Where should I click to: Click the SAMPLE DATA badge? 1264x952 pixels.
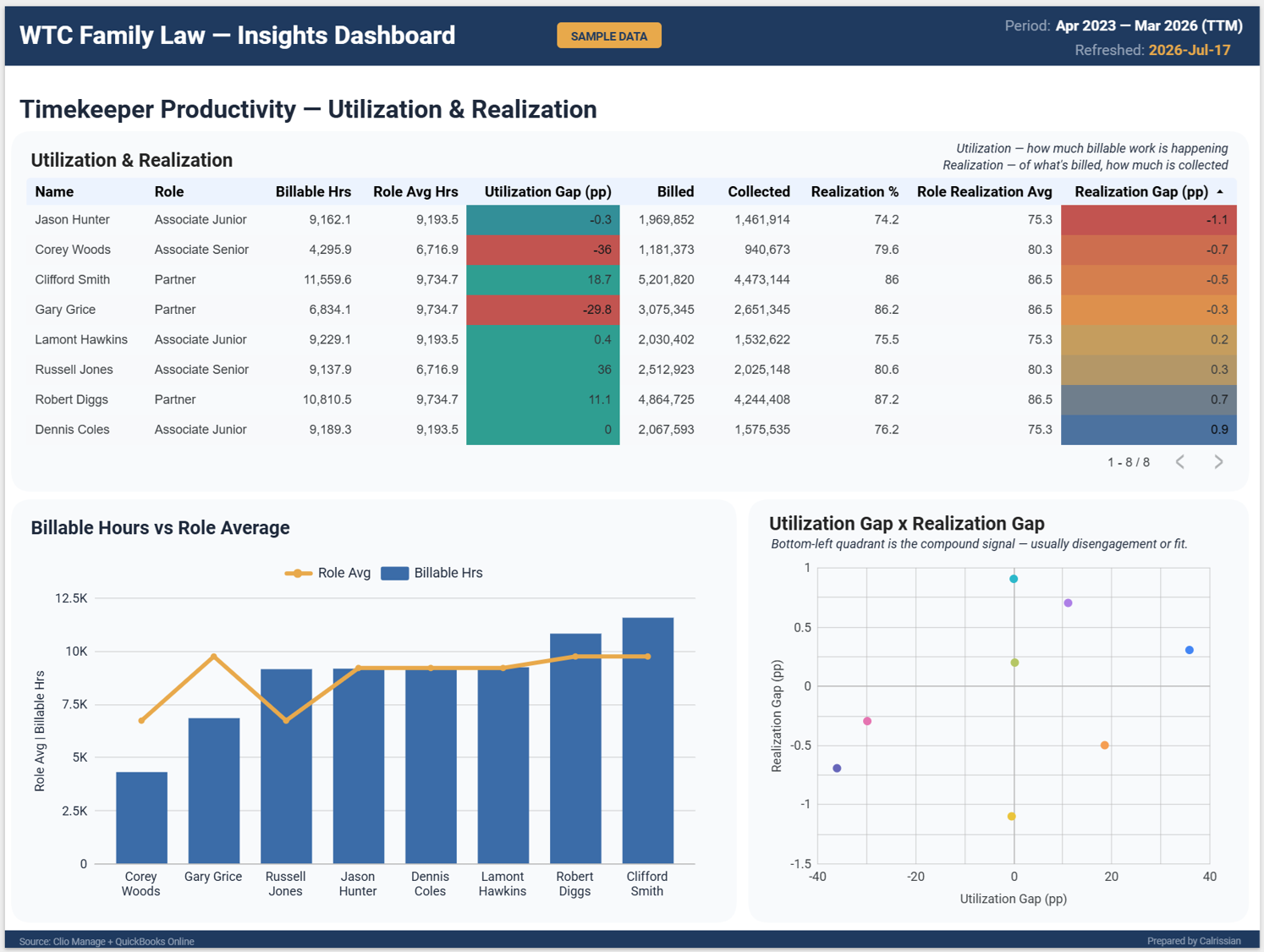(x=609, y=36)
